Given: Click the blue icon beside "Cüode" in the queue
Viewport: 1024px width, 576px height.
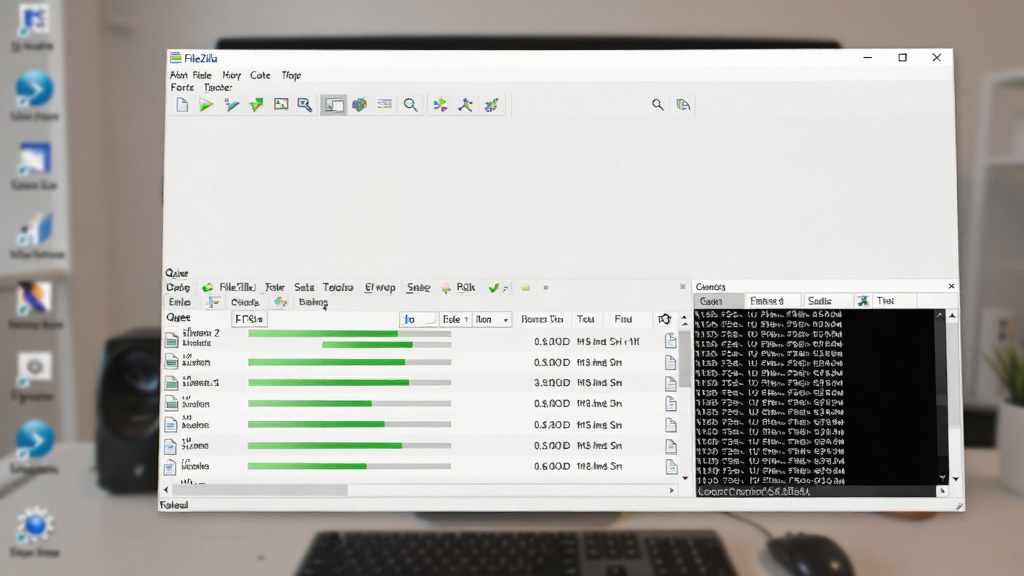Looking at the screenshot, I should (x=213, y=302).
